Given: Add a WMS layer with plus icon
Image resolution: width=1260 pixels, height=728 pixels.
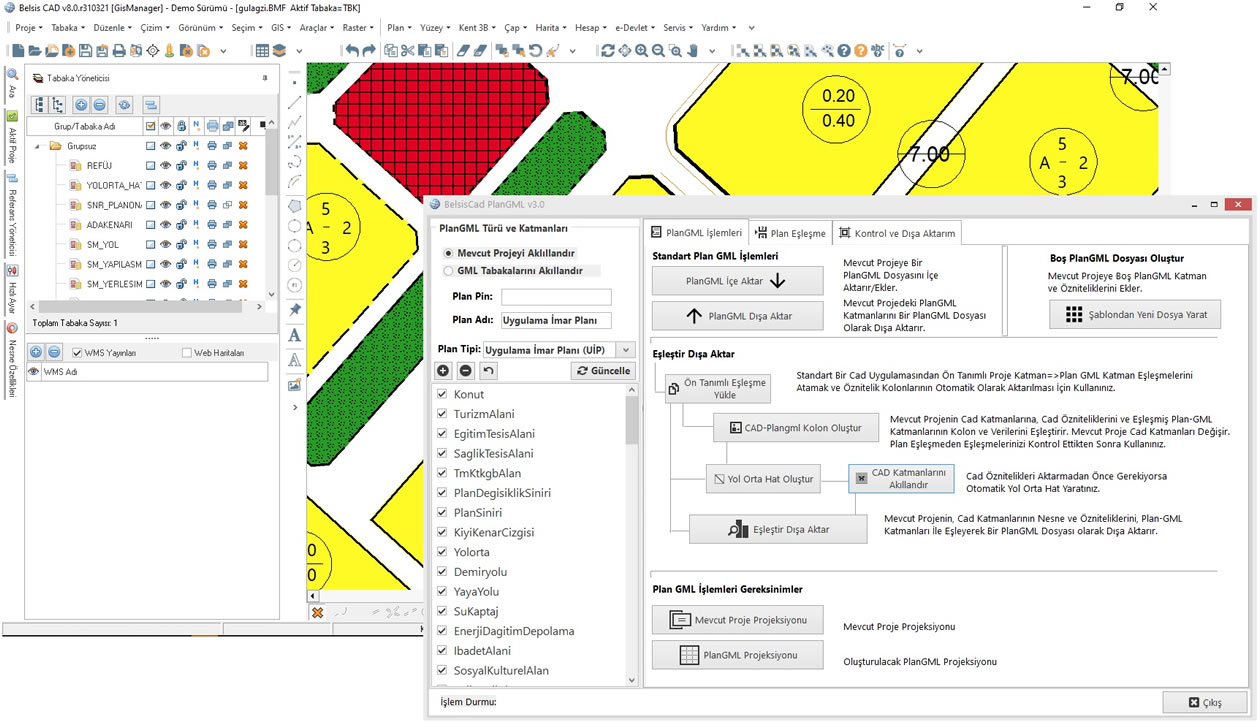Looking at the screenshot, I should coord(36,352).
